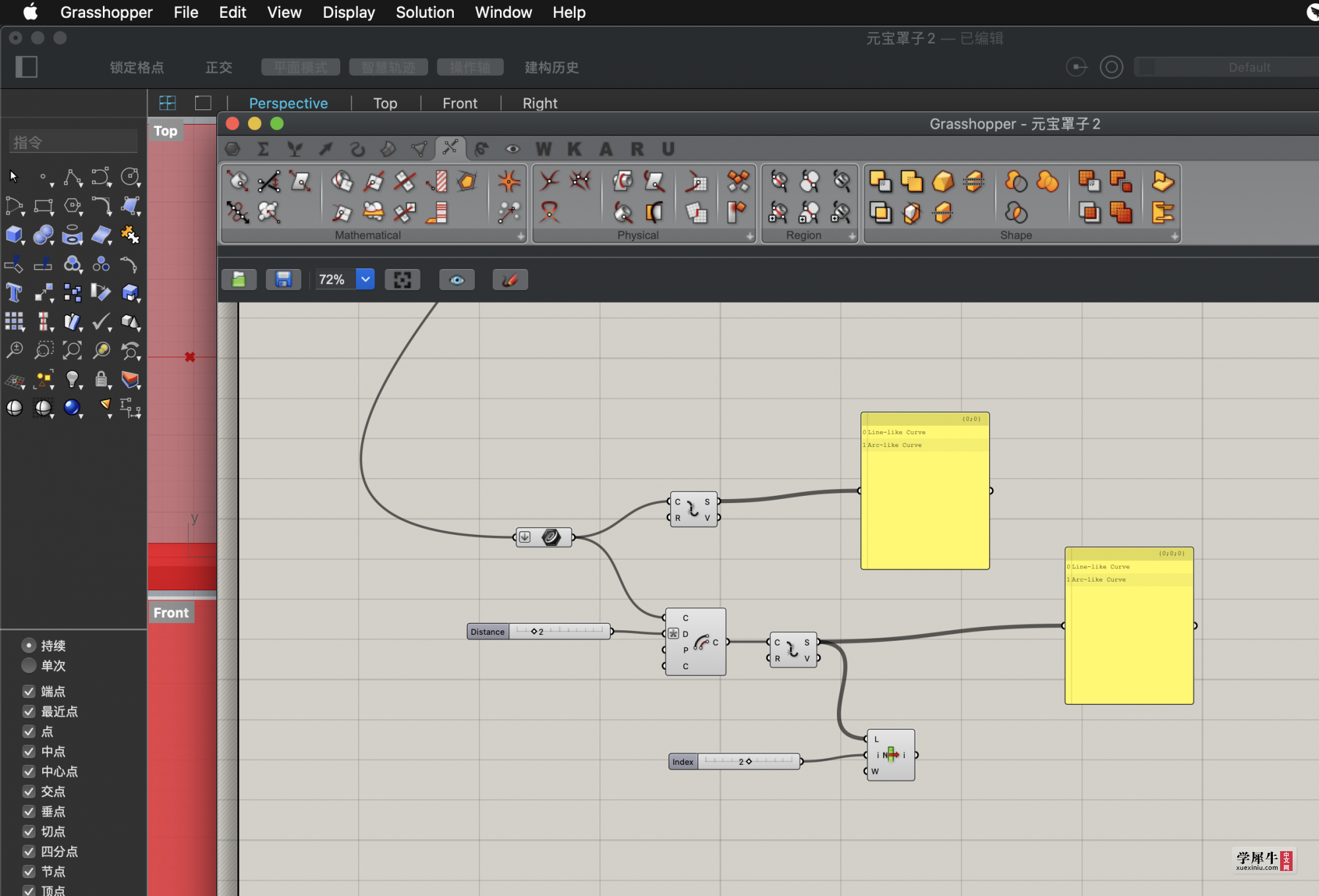Switch to the Front viewport tab
The height and width of the screenshot is (896, 1319).
pos(460,103)
